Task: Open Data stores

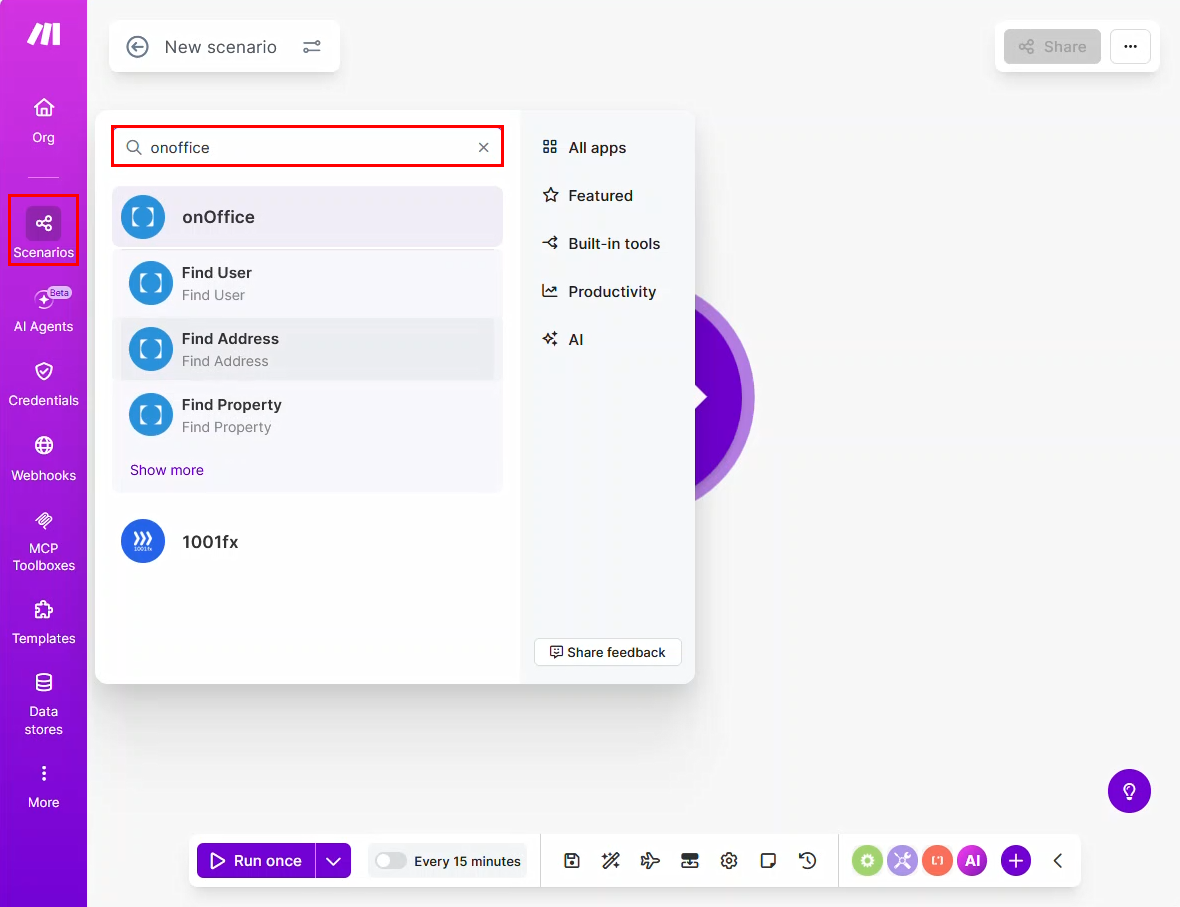Action: click(x=44, y=704)
